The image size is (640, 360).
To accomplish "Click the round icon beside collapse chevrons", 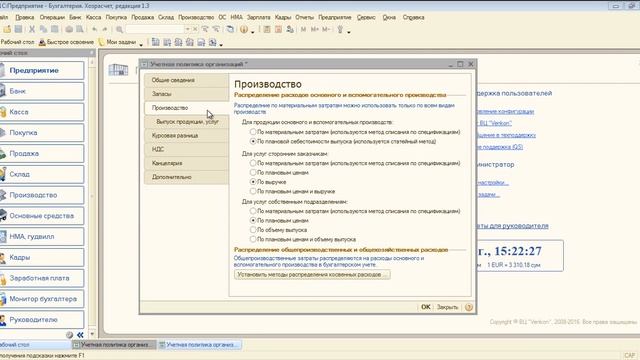I will coord(69,335).
